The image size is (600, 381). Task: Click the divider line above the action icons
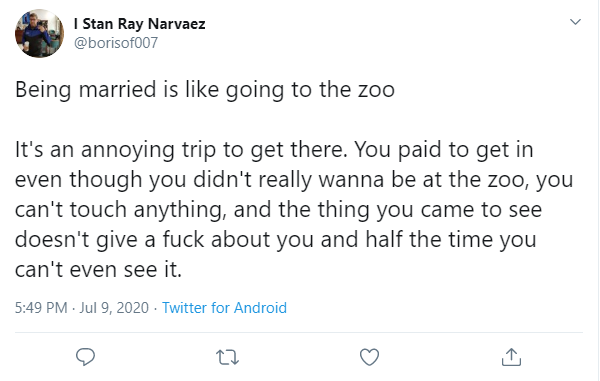click(x=298, y=332)
